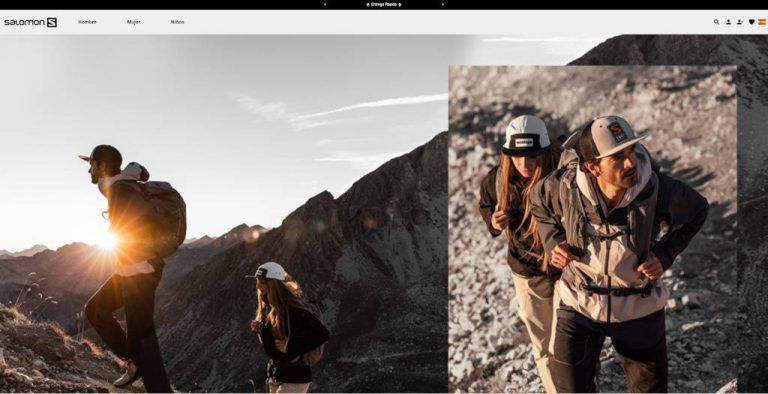Show previous announcement with left arrow
The image size is (768, 394).
tap(325, 4)
